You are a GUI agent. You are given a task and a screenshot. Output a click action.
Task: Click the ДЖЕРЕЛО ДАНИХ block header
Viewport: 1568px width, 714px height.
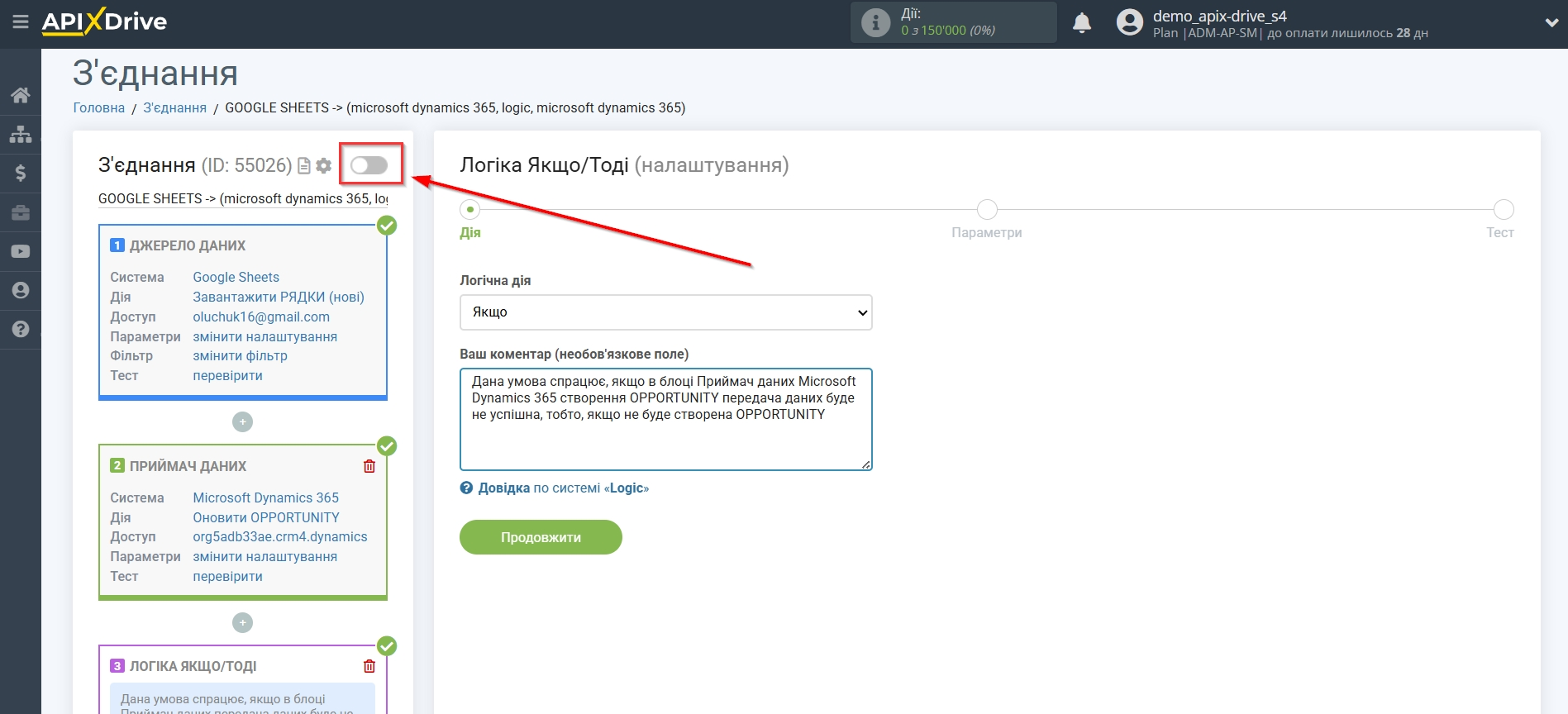coord(188,245)
